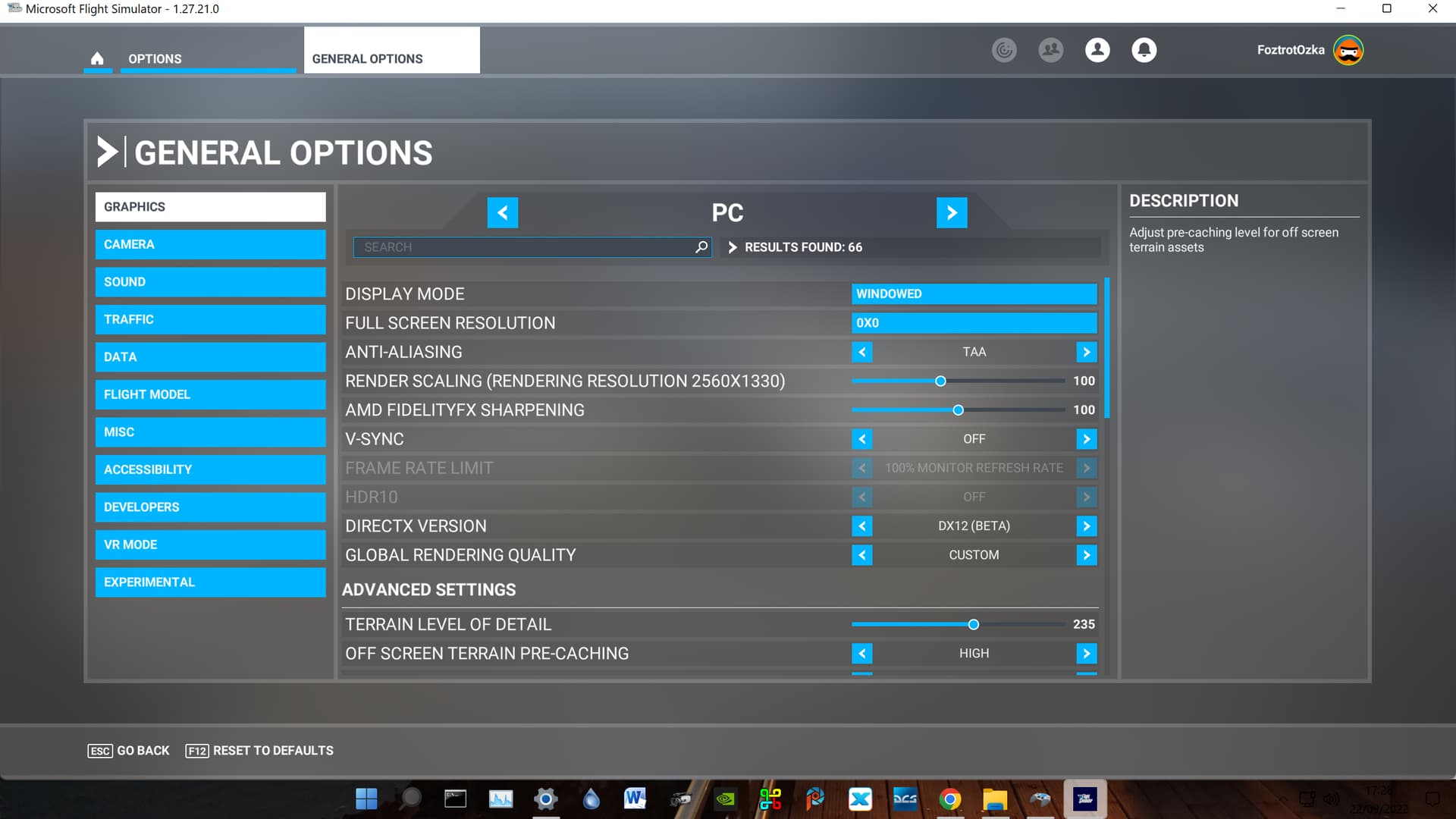Image resolution: width=1456 pixels, height=819 pixels.
Task: Open the VR Mode settings category
Action: coord(210,544)
